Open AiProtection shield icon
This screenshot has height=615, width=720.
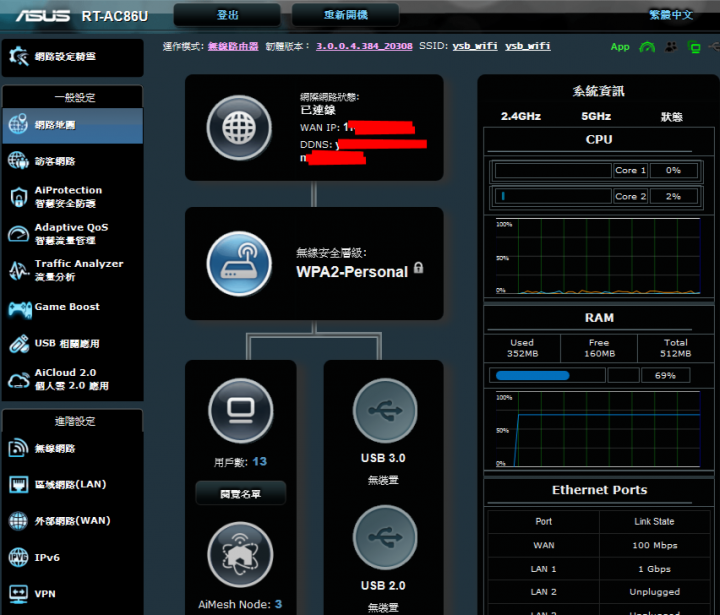coord(18,197)
